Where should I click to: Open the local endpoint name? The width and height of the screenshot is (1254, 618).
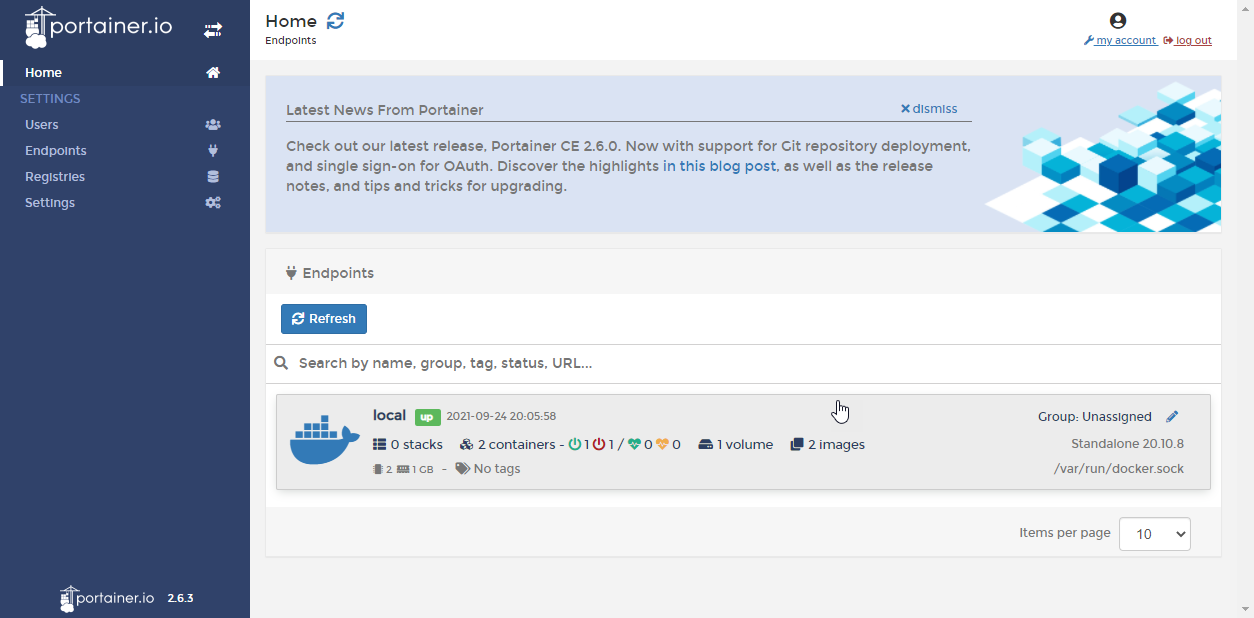pos(389,416)
